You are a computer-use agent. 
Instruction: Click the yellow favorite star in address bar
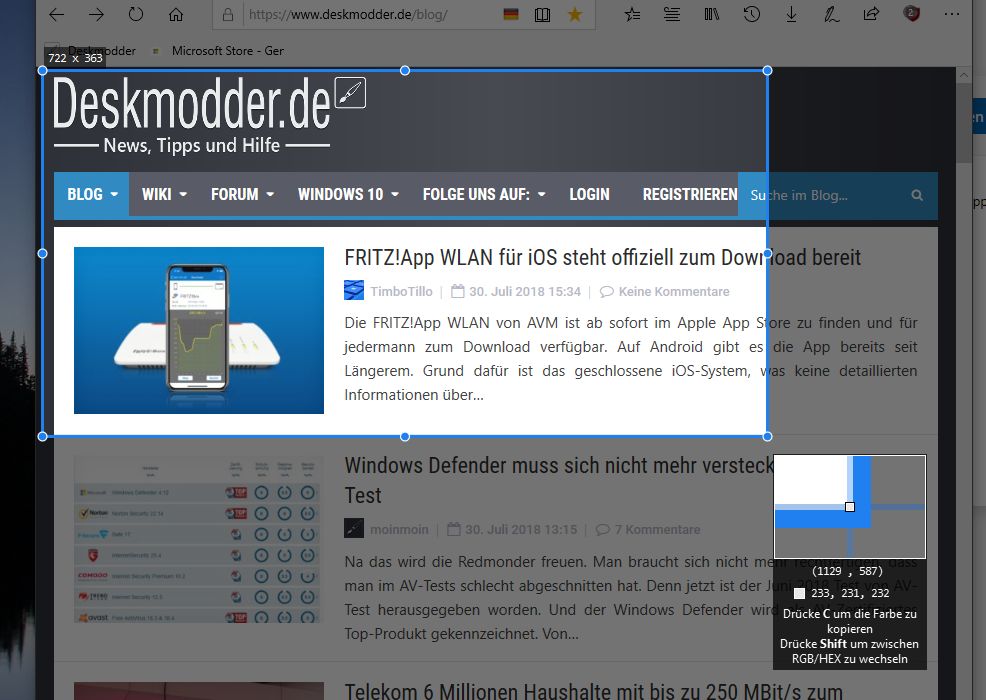click(575, 14)
